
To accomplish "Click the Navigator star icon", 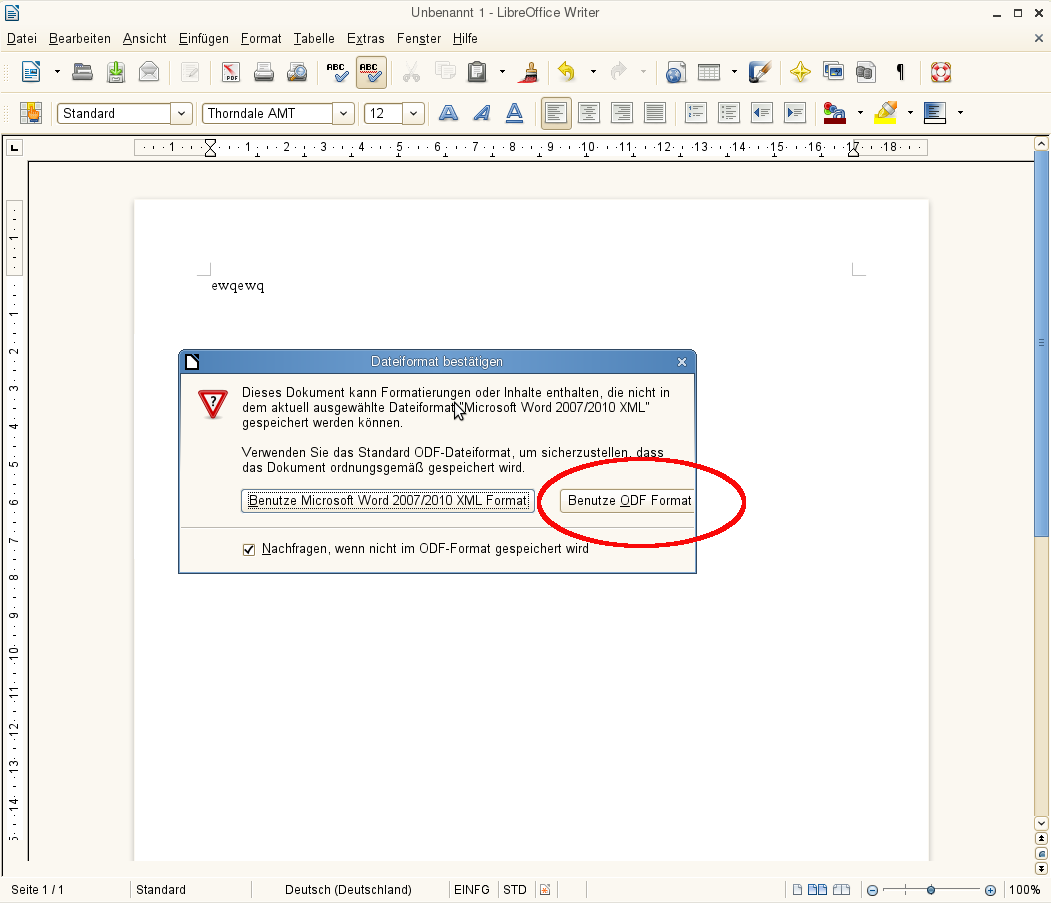I will pyautogui.click(x=799, y=72).
